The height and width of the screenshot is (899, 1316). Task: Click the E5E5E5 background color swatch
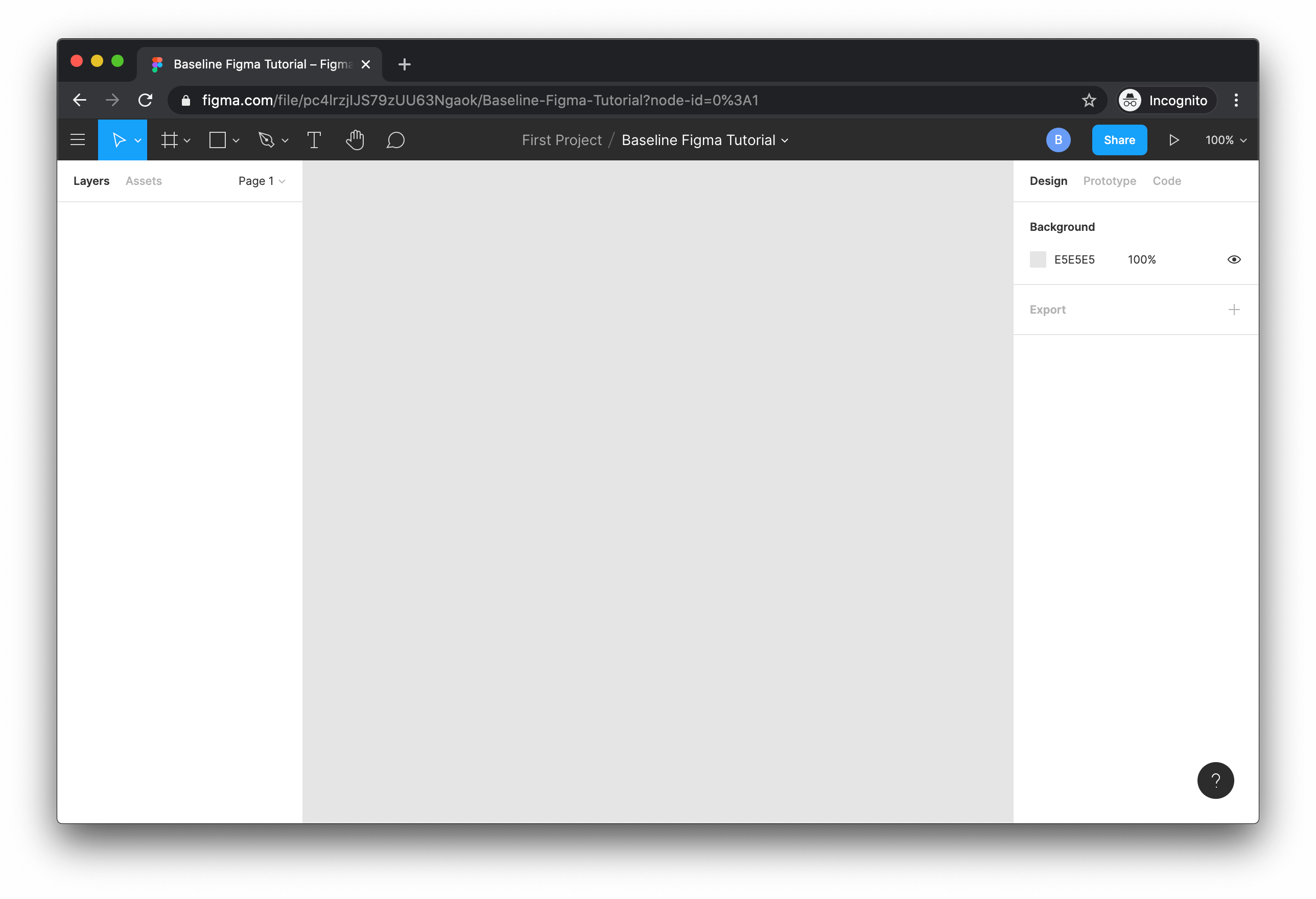[x=1038, y=259]
